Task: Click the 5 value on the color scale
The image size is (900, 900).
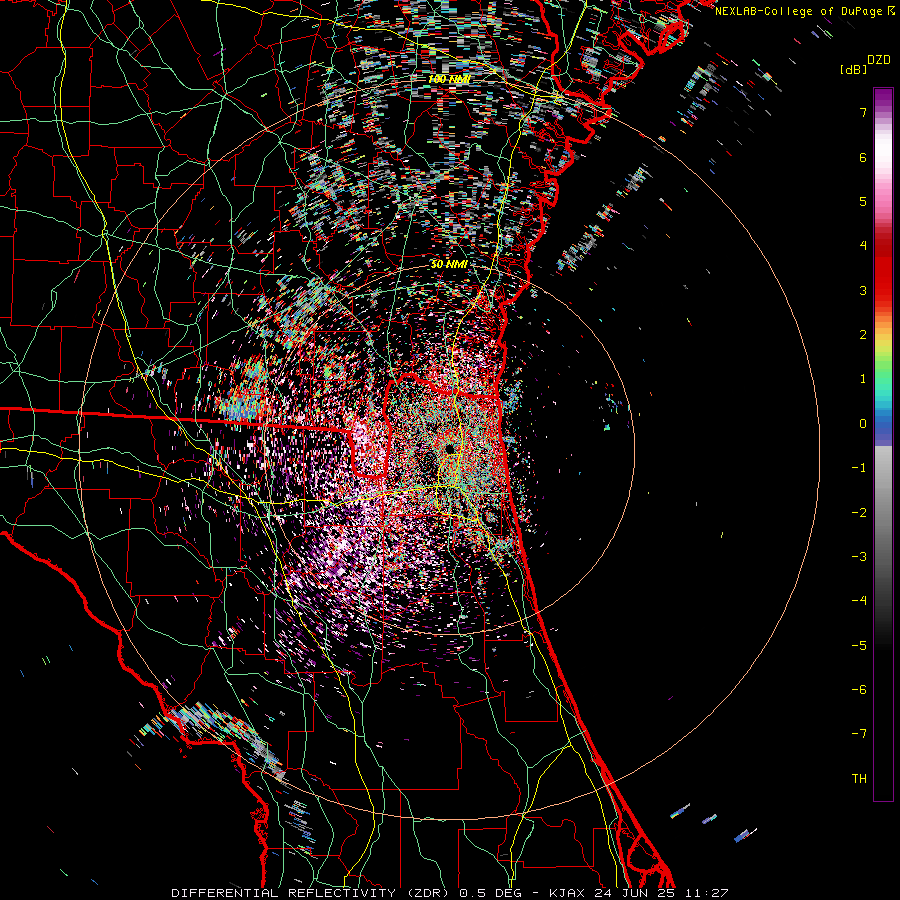Action: (x=863, y=201)
